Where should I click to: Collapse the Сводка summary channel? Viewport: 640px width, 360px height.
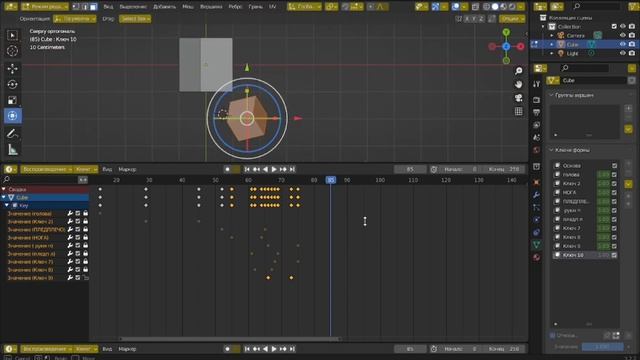(4, 189)
